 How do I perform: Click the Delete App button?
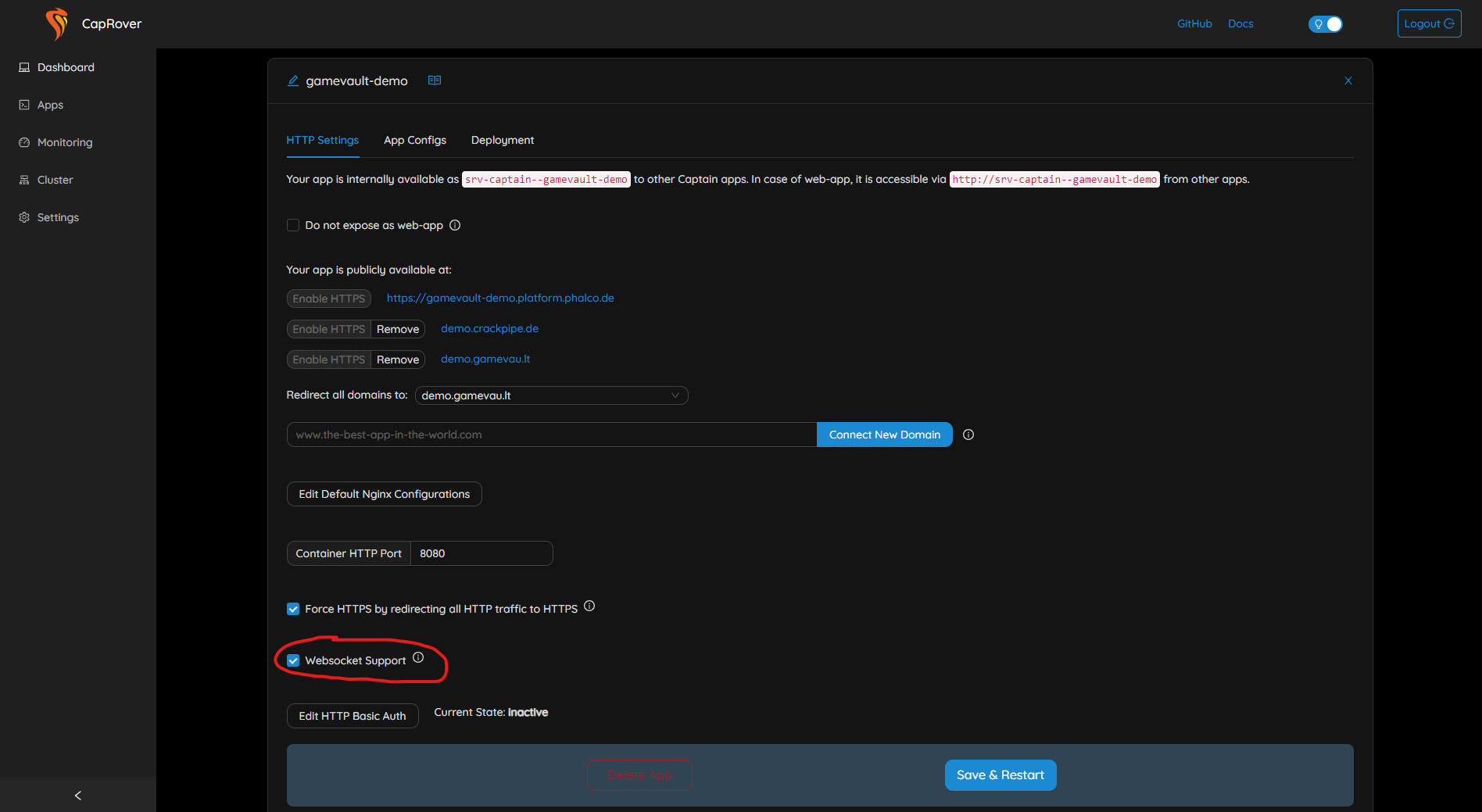(x=639, y=775)
